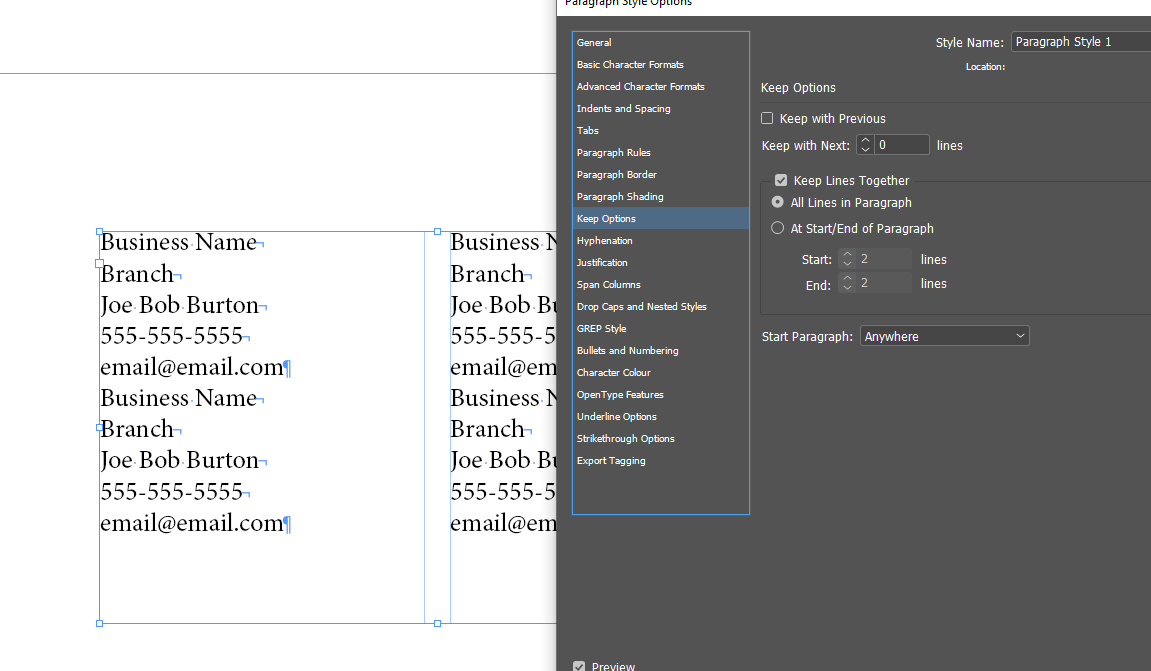
Task: Uncheck the Preview option
Action: tap(578, 664)
